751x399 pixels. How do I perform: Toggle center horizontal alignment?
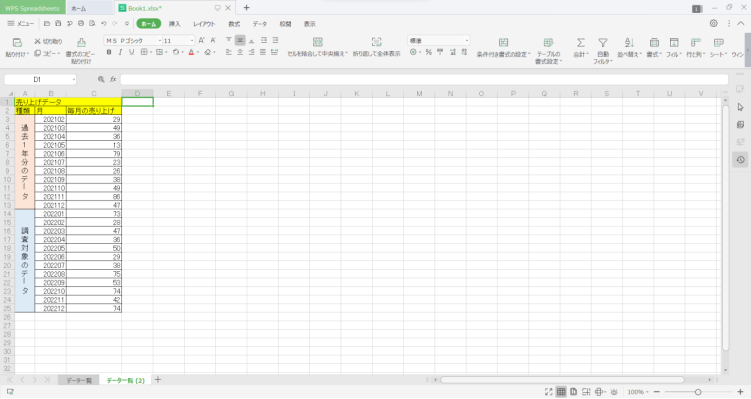(240, 52)
